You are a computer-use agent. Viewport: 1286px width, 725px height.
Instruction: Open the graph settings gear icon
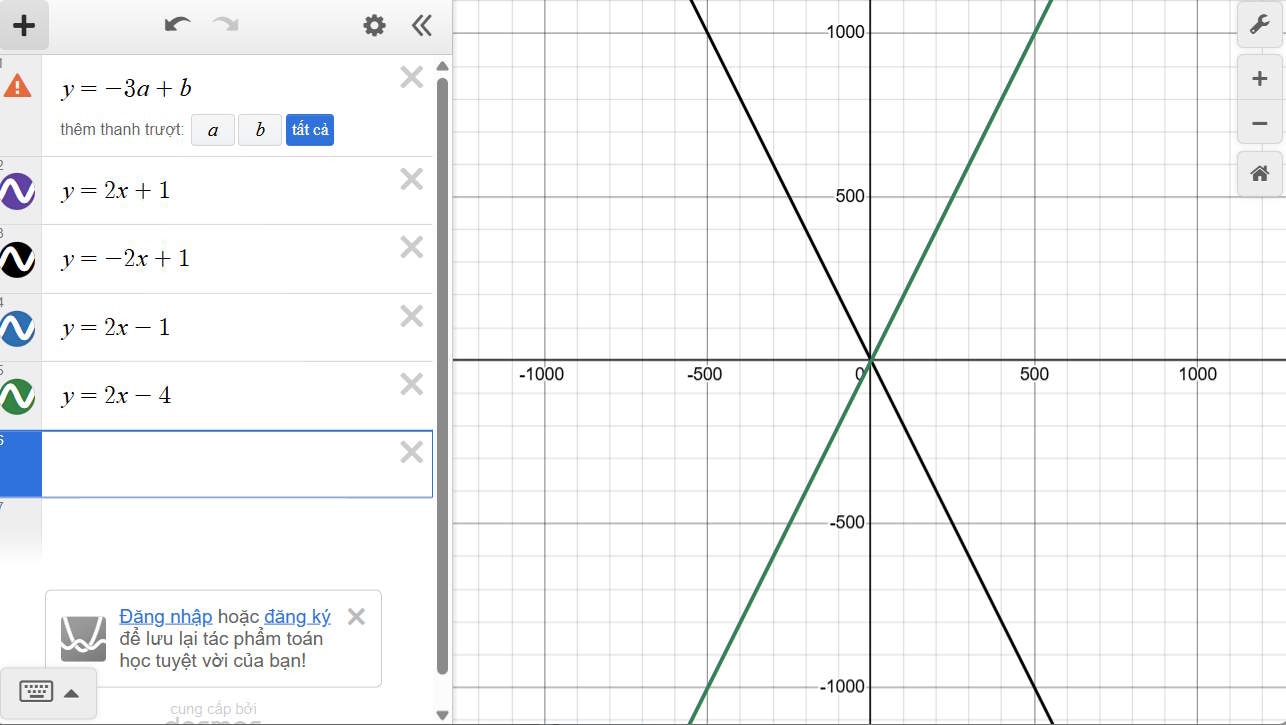pos(374,26)
